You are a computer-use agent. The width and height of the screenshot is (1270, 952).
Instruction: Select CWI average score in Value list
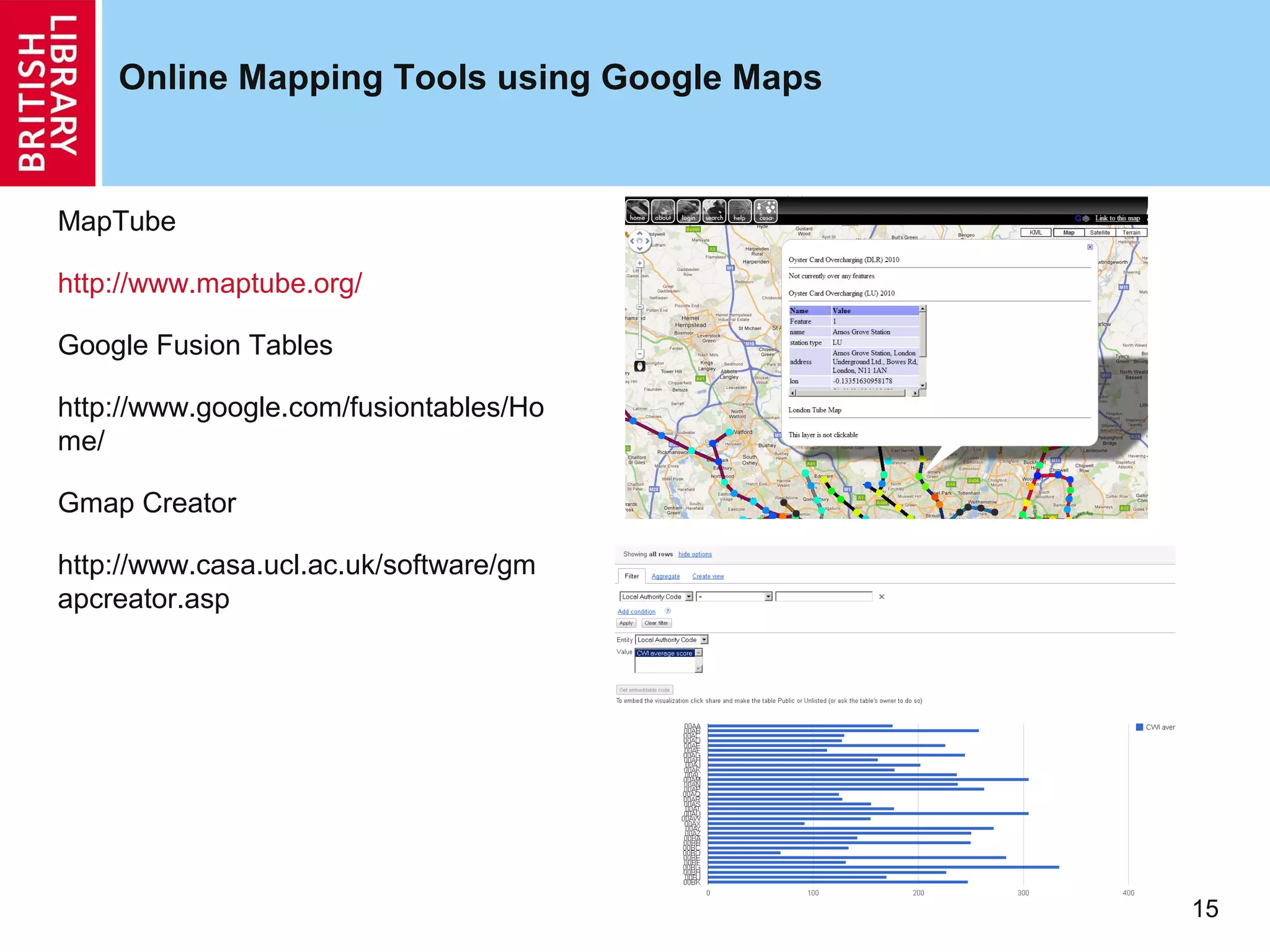pos(664,653)
